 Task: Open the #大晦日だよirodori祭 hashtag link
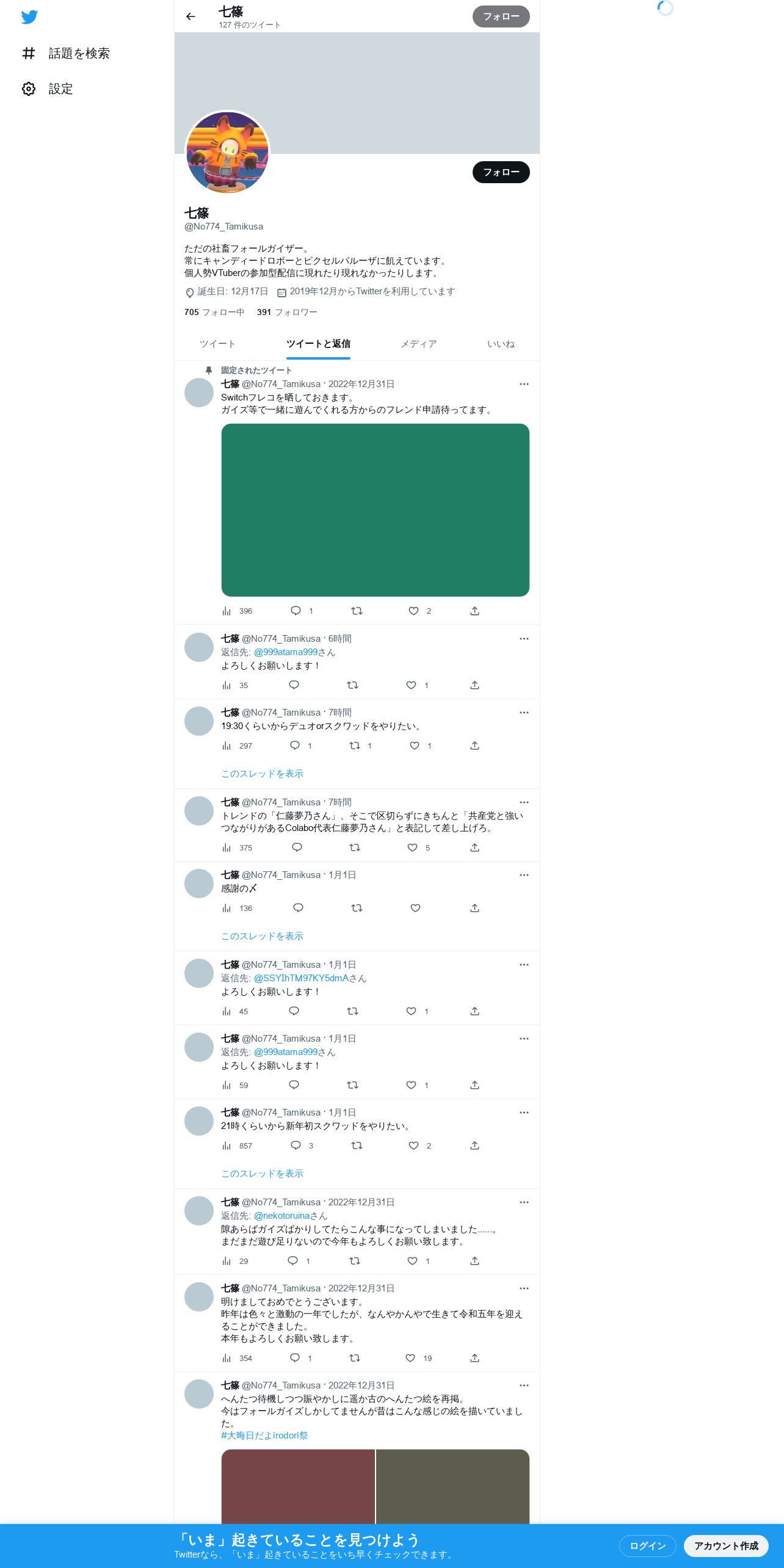pos(264,1436)
